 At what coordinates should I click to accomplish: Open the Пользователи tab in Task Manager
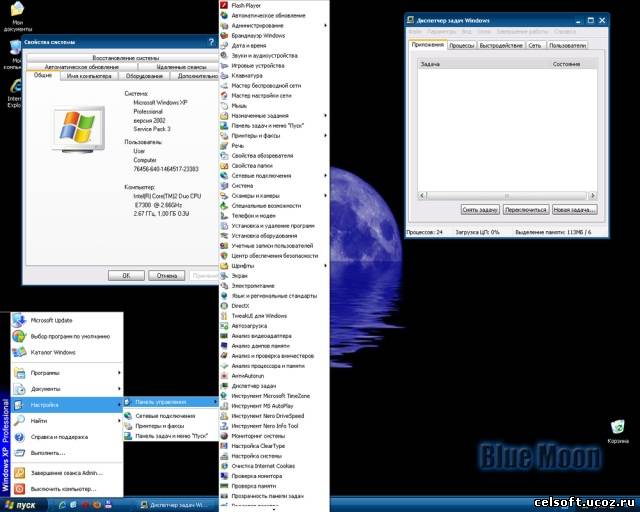coord(567,46)
